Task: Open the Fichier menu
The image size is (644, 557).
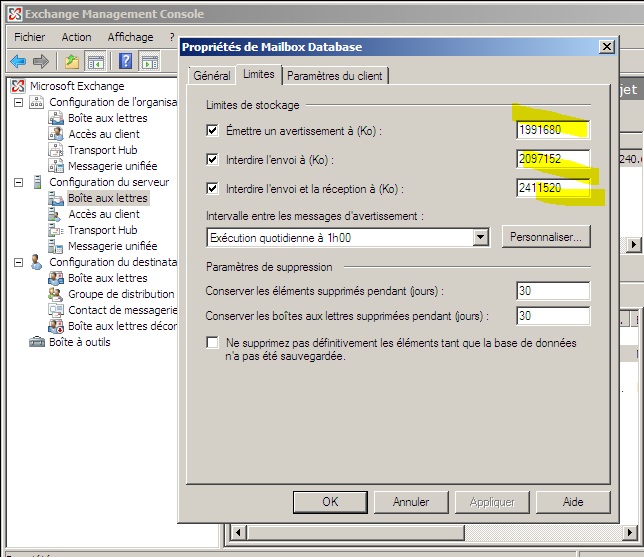Action: [30, 37]
